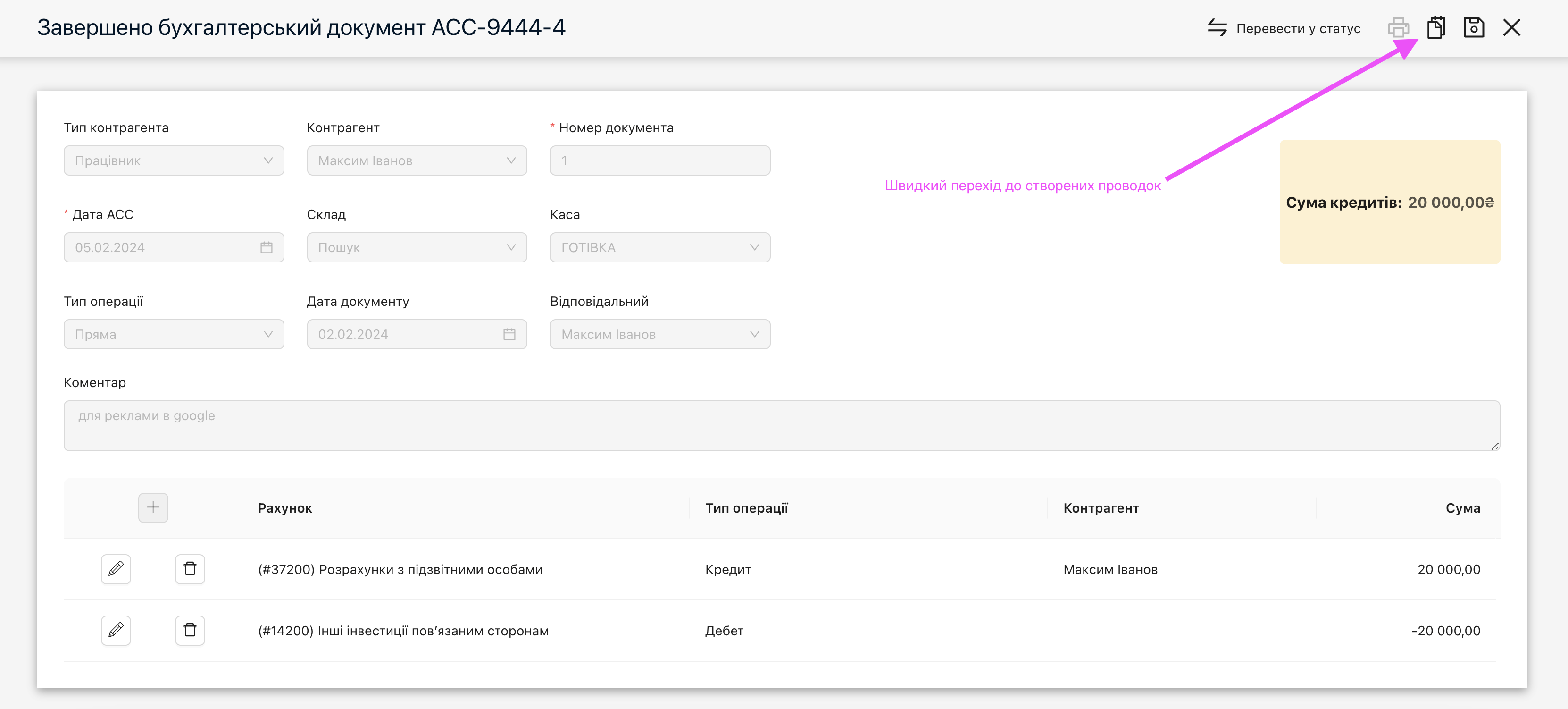Click into the Номер документа field

coord(660,161)
